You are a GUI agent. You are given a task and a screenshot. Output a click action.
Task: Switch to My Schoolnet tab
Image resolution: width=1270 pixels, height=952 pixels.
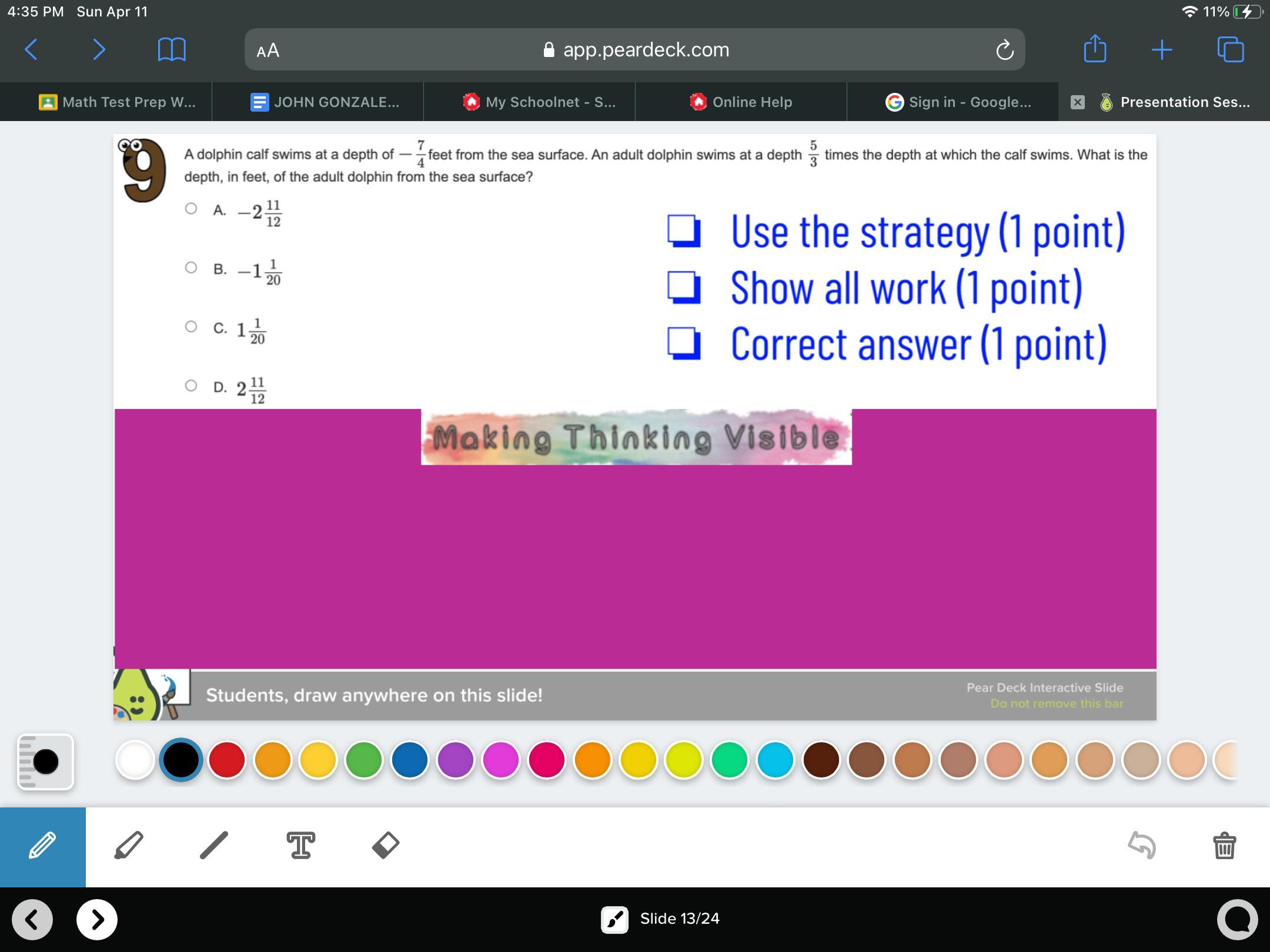[x=540, y=102]
